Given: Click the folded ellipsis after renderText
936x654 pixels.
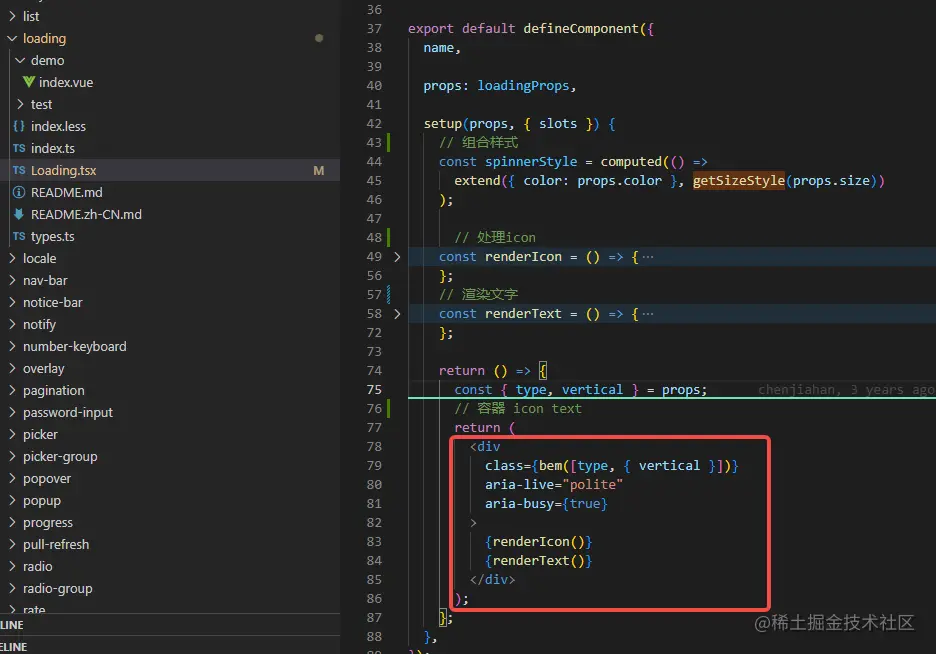Looking at the screenshot, I should (x=648, y=314).
